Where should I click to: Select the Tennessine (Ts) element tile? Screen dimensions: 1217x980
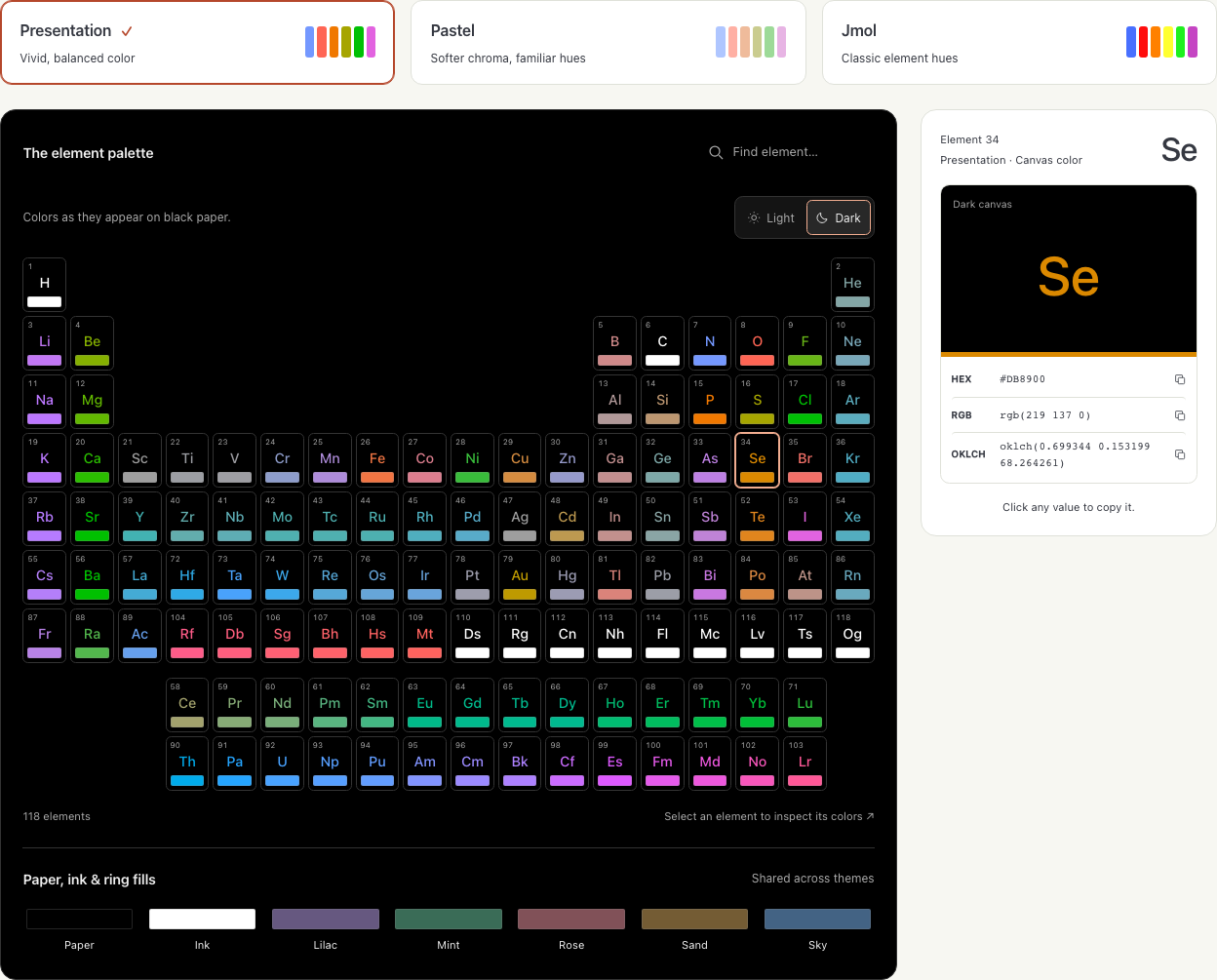805,636
